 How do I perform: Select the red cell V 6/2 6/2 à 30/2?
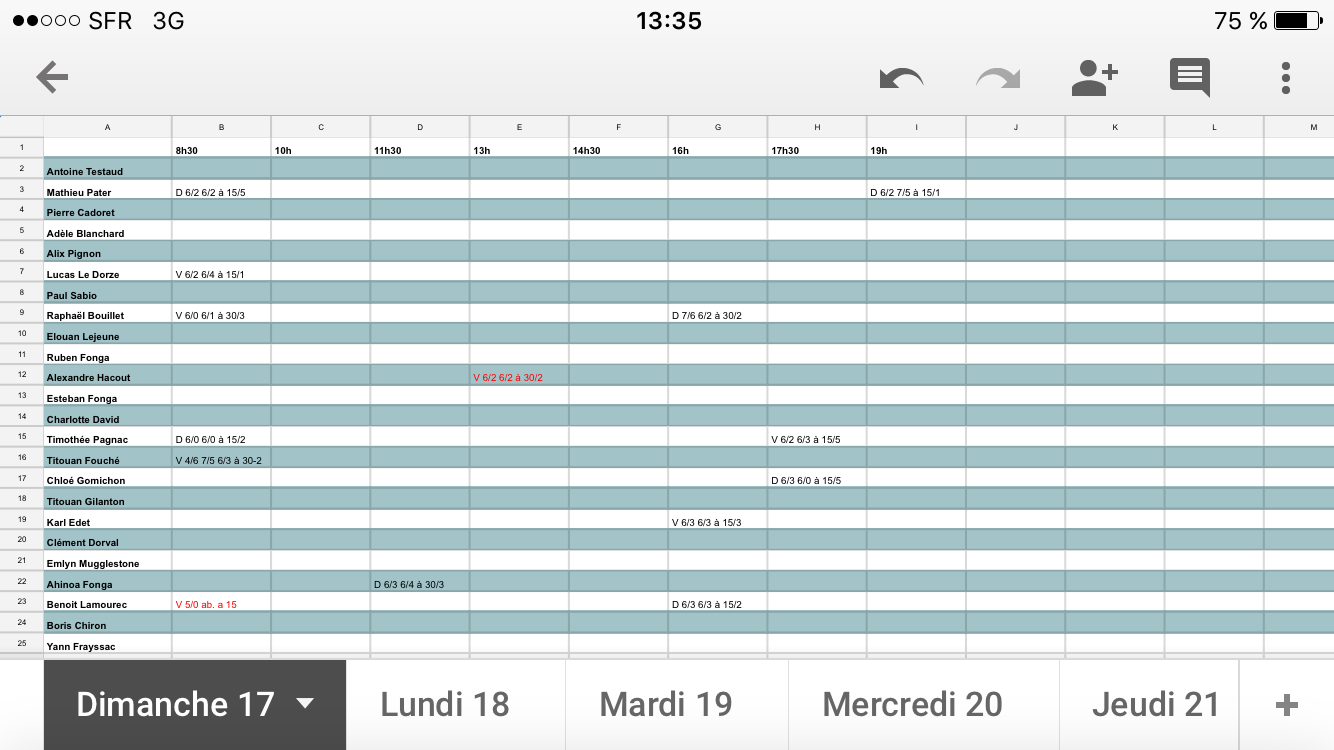pos(519,376)
